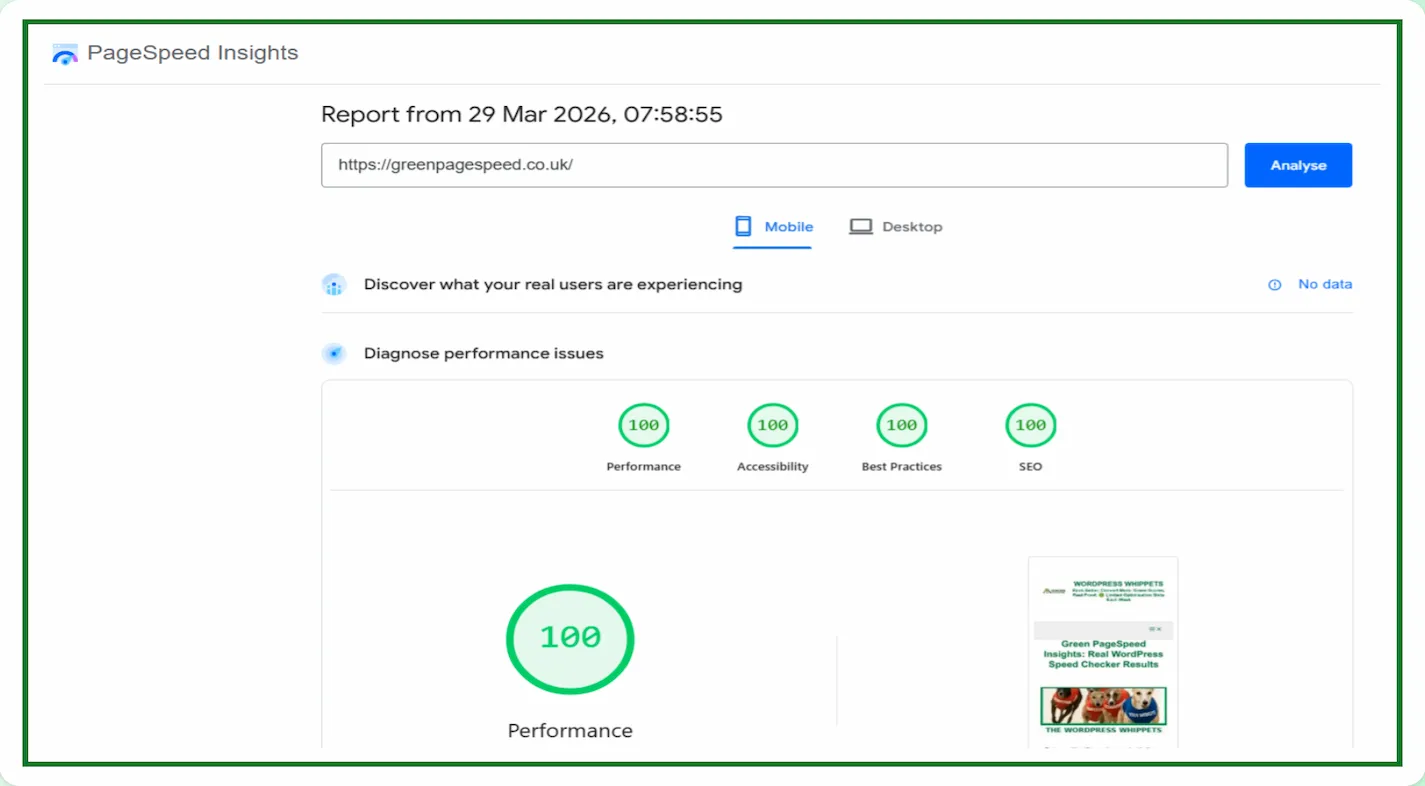Click the info icon beside No data

point(1275,285)
